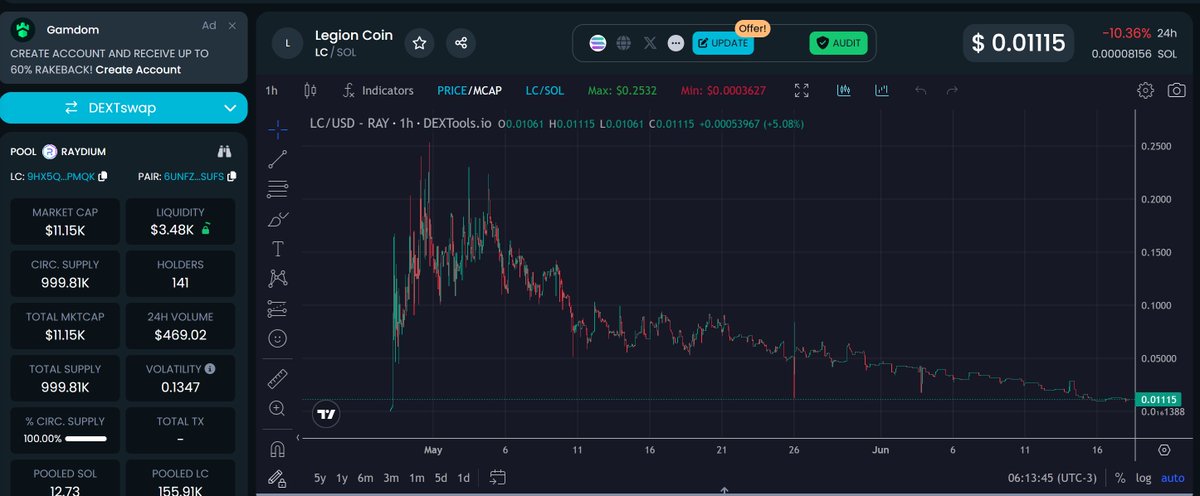This screenshot has height=496, width=1200.
Task: Switch LC/SOL quote toggle
Action: click(545, 90)
